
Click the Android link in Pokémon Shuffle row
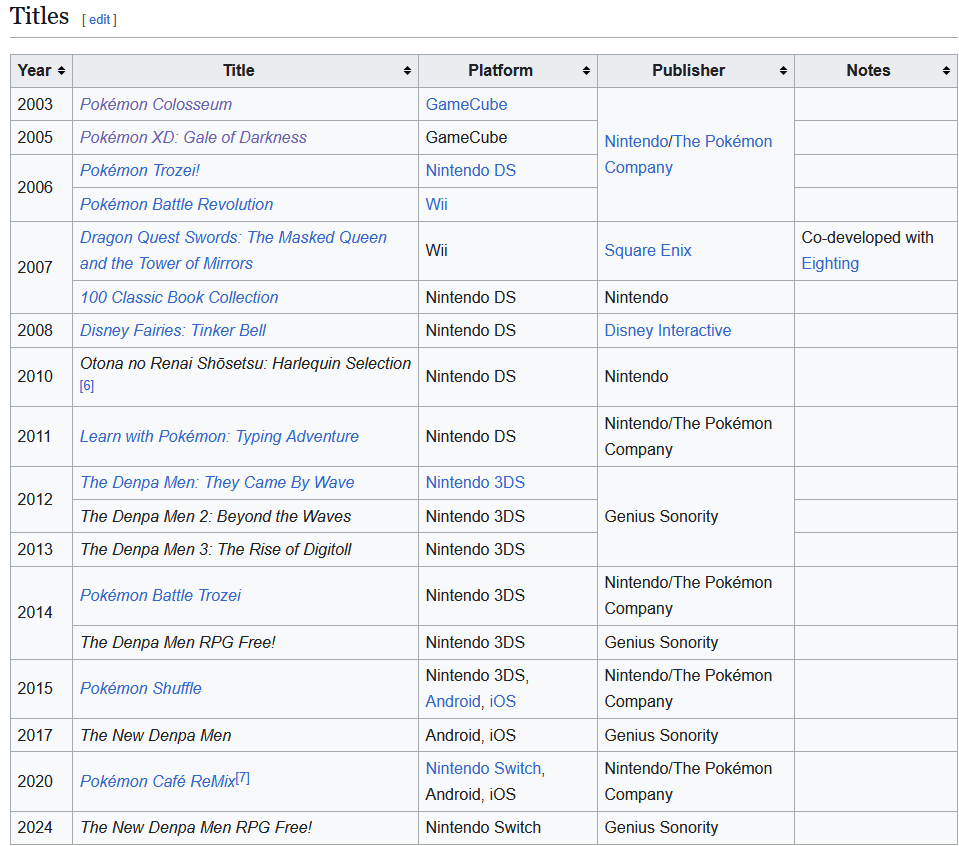click(453, 702)
